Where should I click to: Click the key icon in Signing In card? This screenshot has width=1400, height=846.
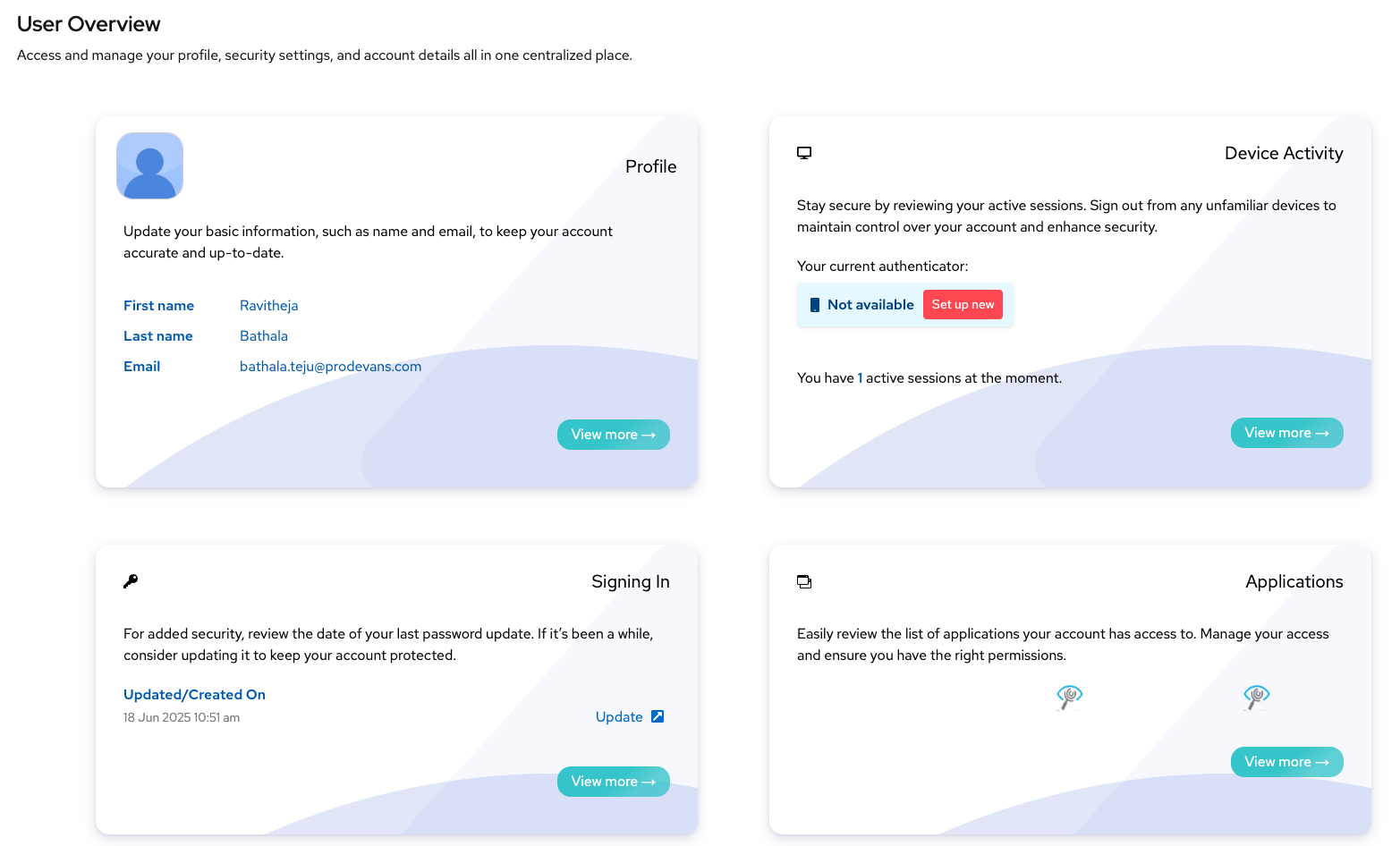[131, 581]
